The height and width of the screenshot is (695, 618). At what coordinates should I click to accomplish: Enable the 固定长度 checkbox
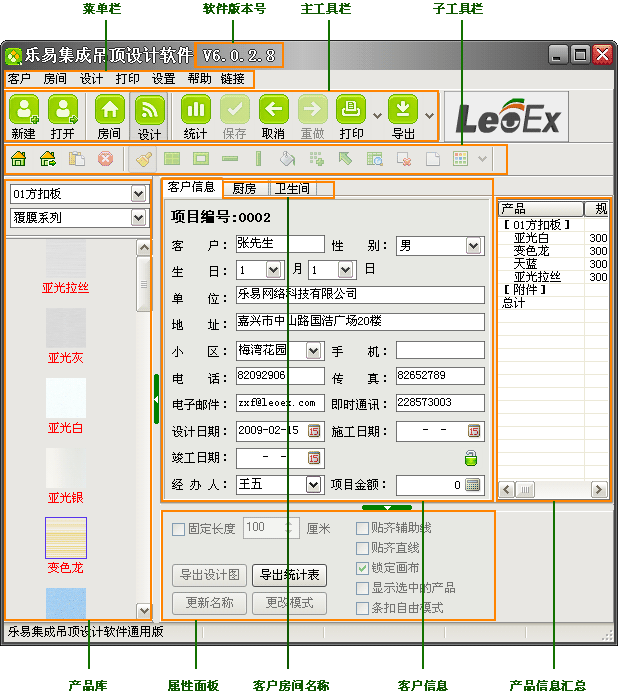tap(179, 528)
